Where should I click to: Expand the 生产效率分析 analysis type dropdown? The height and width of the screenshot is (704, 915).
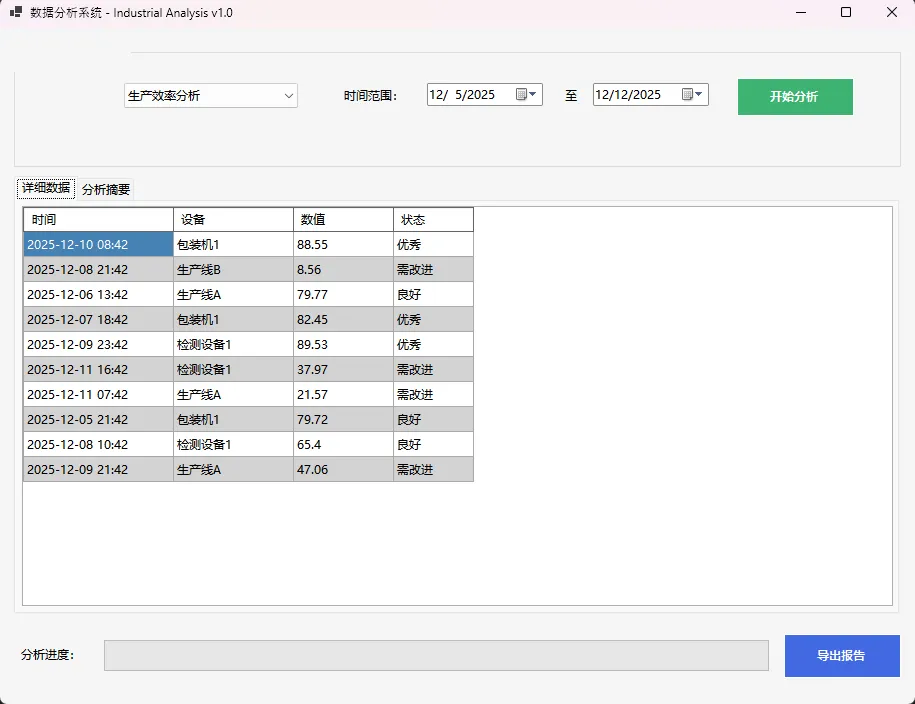(289, 96)
